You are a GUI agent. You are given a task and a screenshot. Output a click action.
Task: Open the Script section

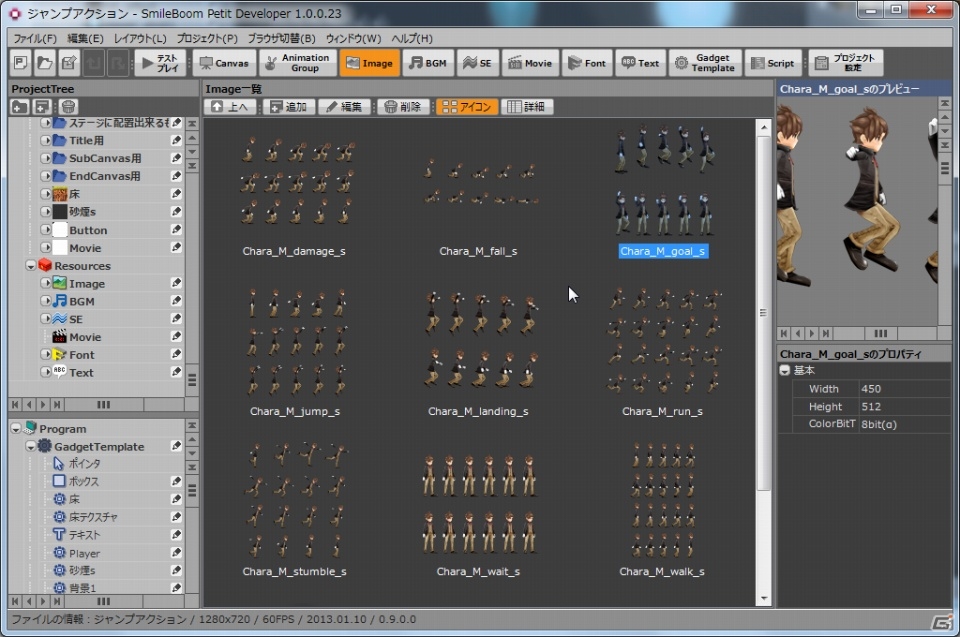(773, 63)
